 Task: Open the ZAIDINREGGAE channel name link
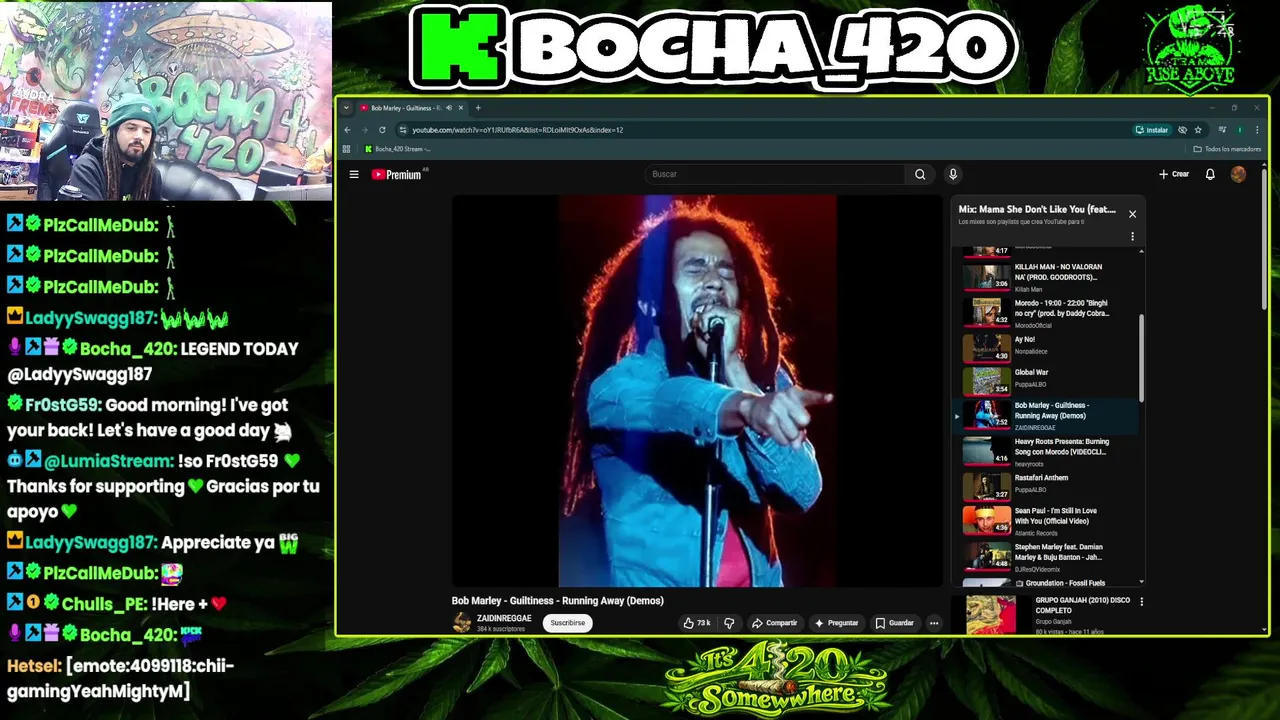point(504,618)
